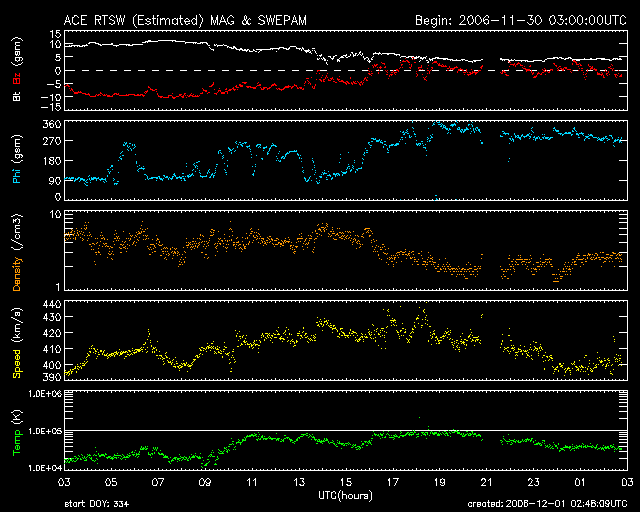Viewport: 640px width, 512px height.
Task: Click the '1.0E+05' temperature tick label
Action: (45, 431)
